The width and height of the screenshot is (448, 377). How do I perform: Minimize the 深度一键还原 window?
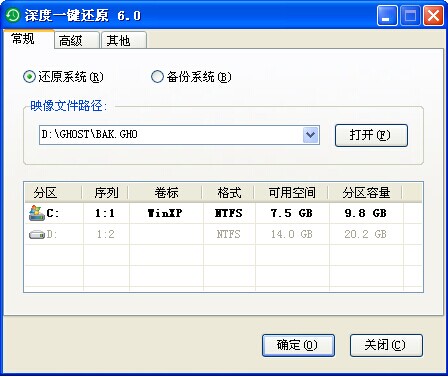click(387, 15)
